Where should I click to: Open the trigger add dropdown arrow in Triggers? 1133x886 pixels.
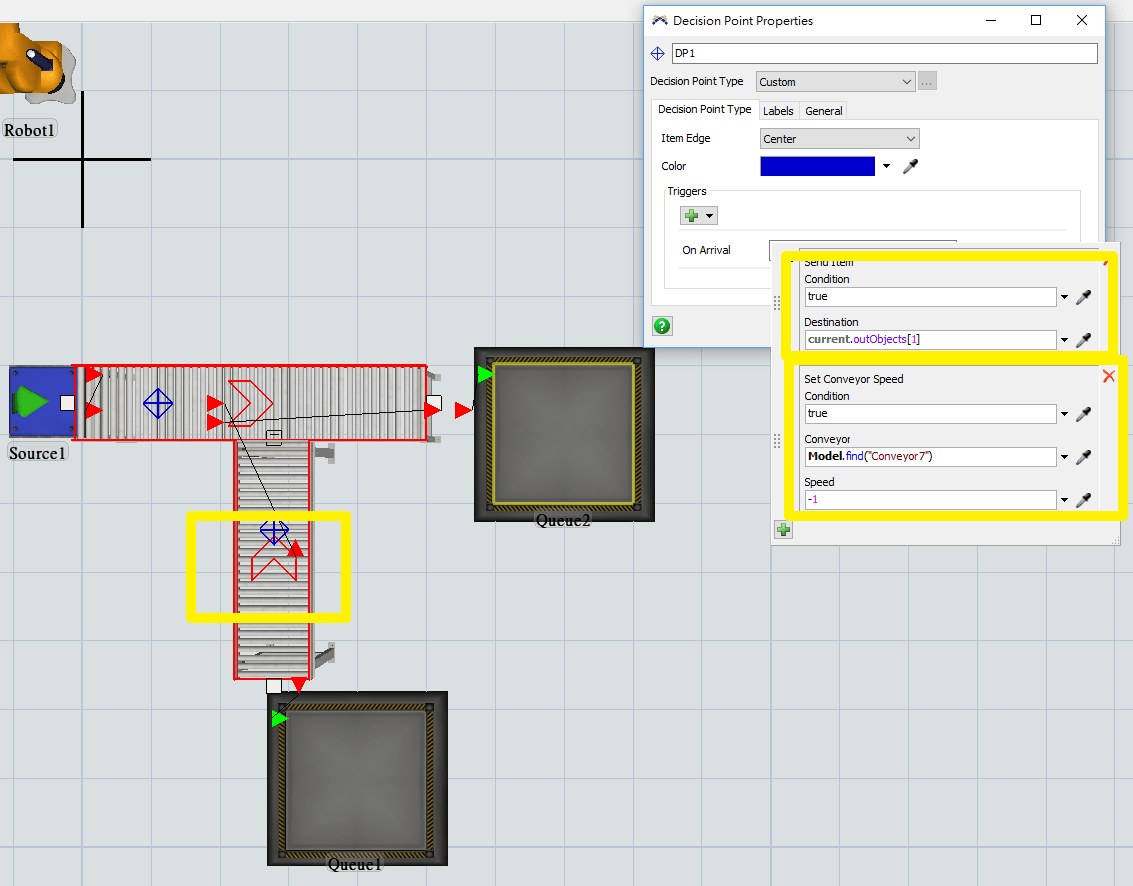(708, 215)
